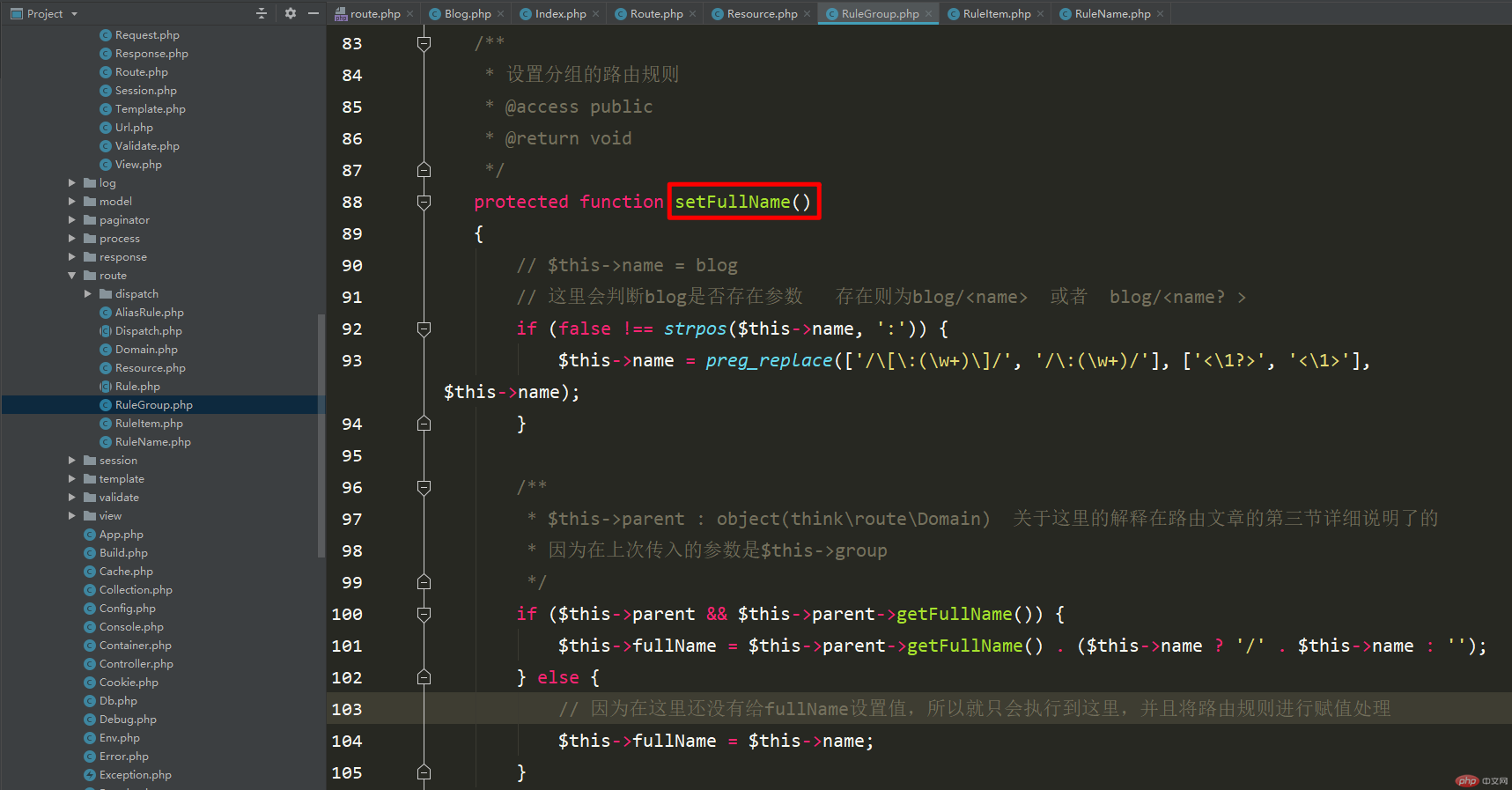Open View.php file
1512x790 pixels.
click(x=138, y=164)
